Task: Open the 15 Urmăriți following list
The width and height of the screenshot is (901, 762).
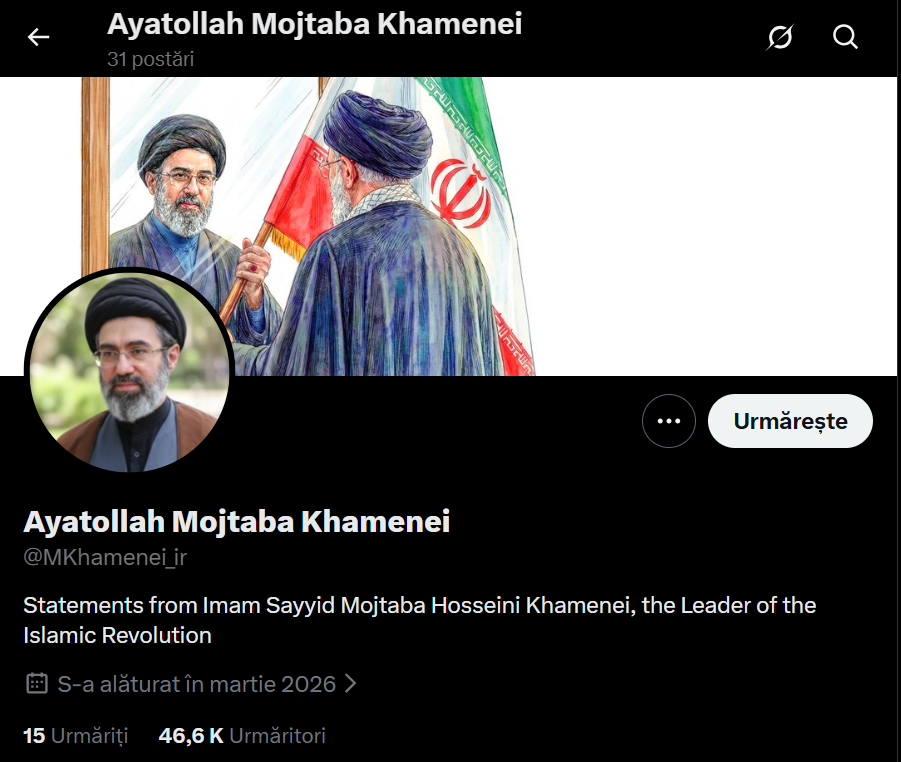Action: [75, 736]
